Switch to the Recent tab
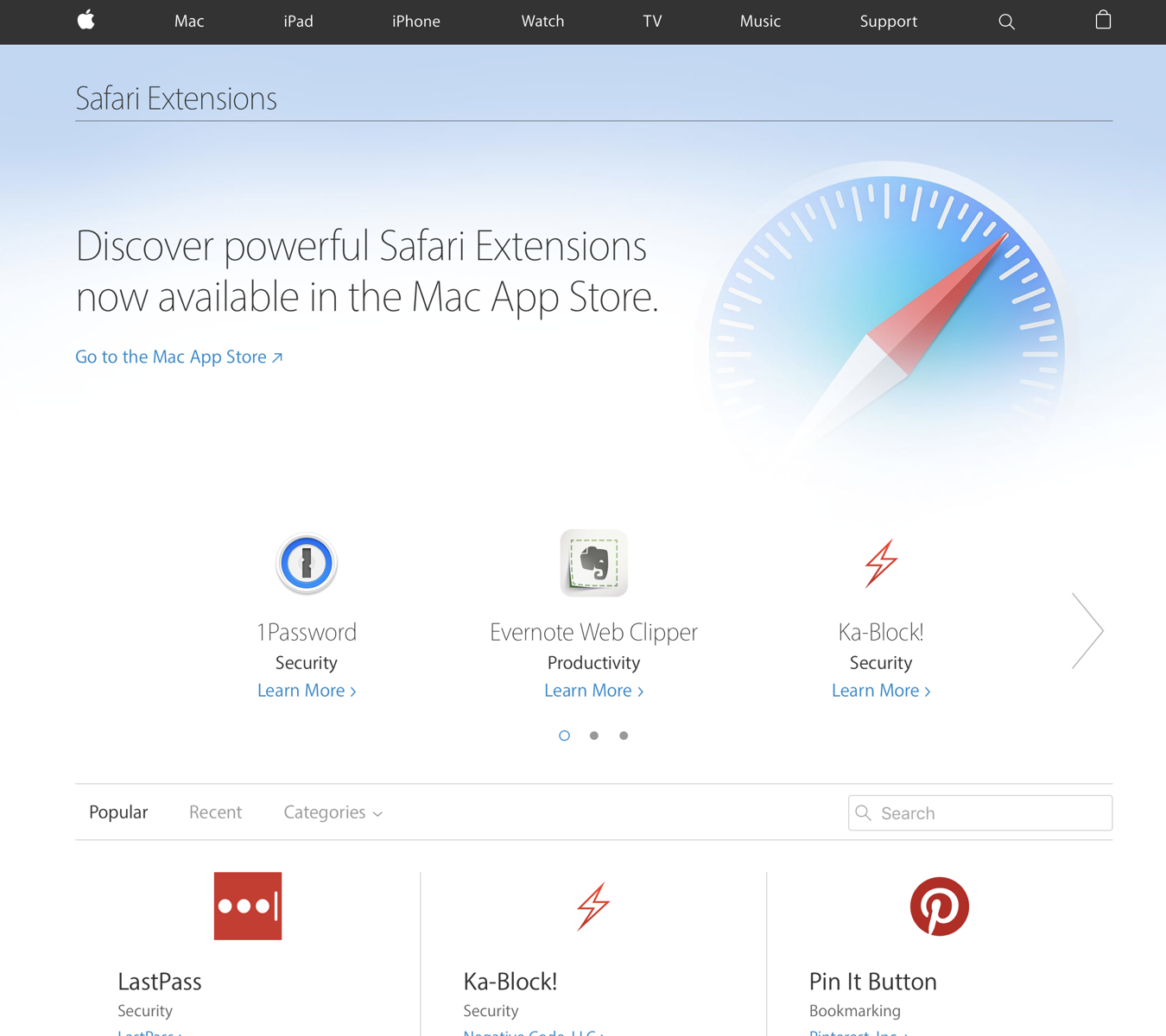 pyautogui.click(x=215, y=812)
